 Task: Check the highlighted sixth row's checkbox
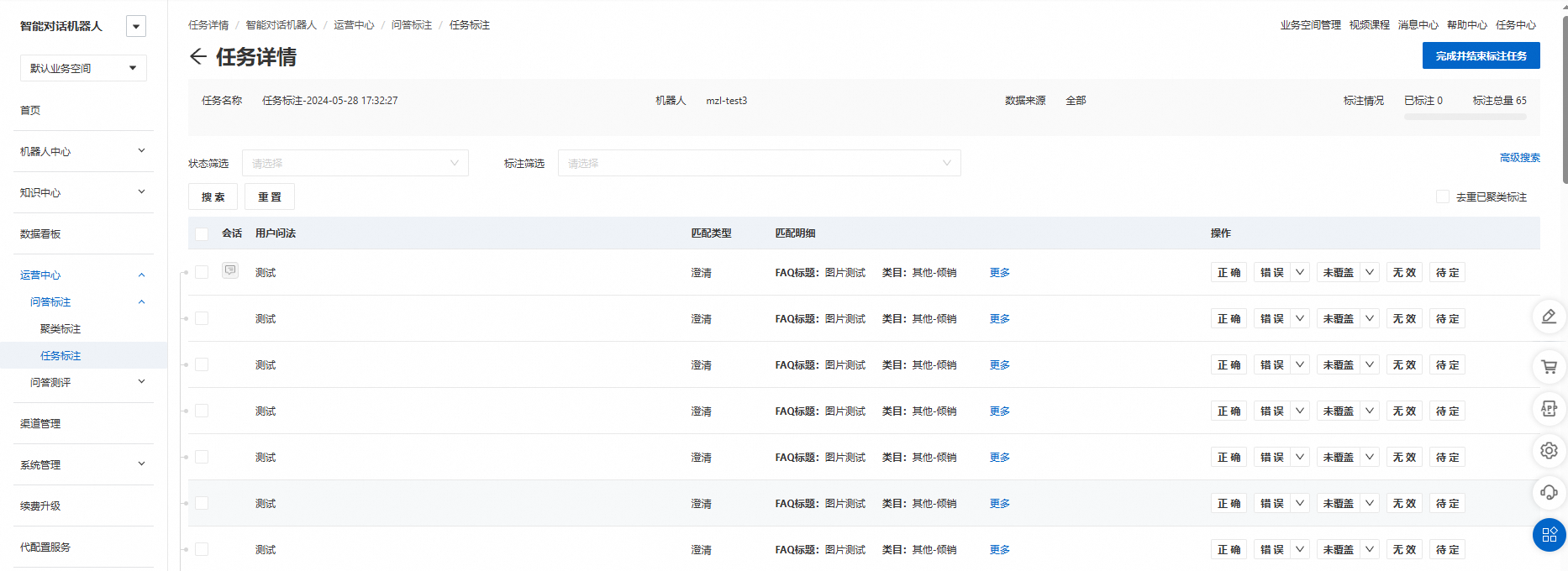202,503
